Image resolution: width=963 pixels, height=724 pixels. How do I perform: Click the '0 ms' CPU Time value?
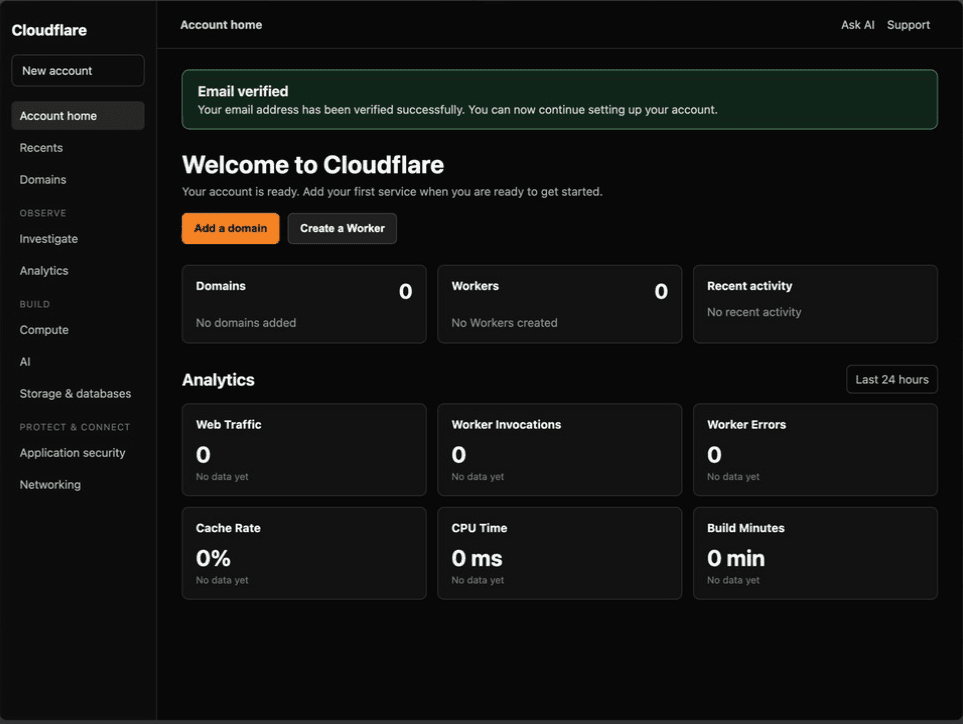tap(477, 558)
